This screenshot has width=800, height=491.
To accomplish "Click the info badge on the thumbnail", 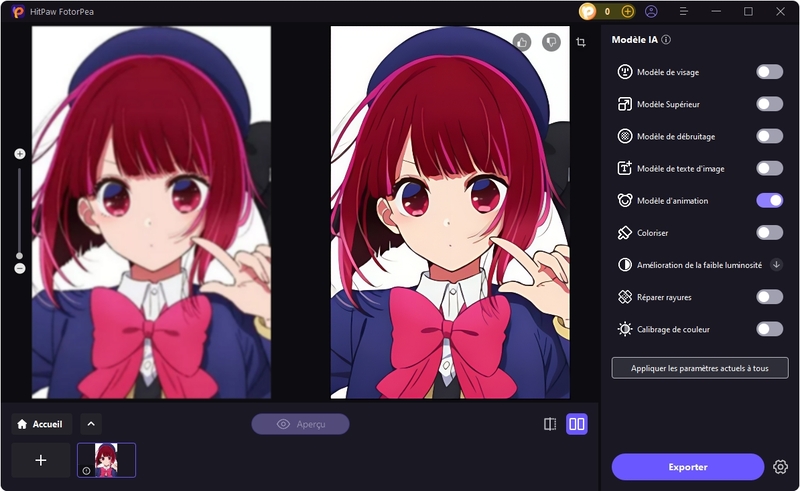I will tap(86, 471).
